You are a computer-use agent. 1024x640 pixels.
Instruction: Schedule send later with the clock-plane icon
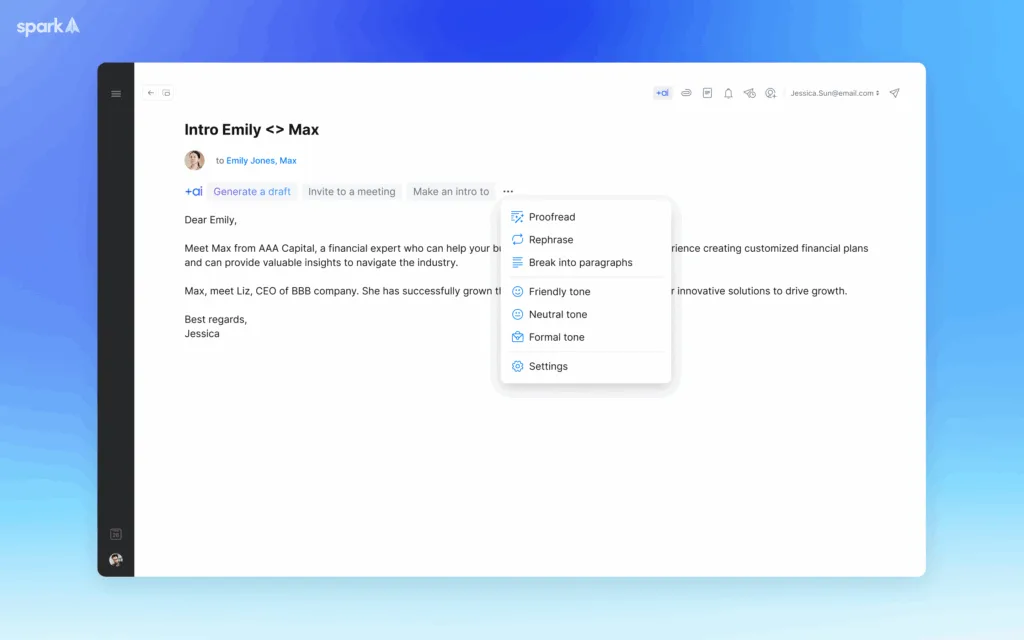(x=749, y=92)
